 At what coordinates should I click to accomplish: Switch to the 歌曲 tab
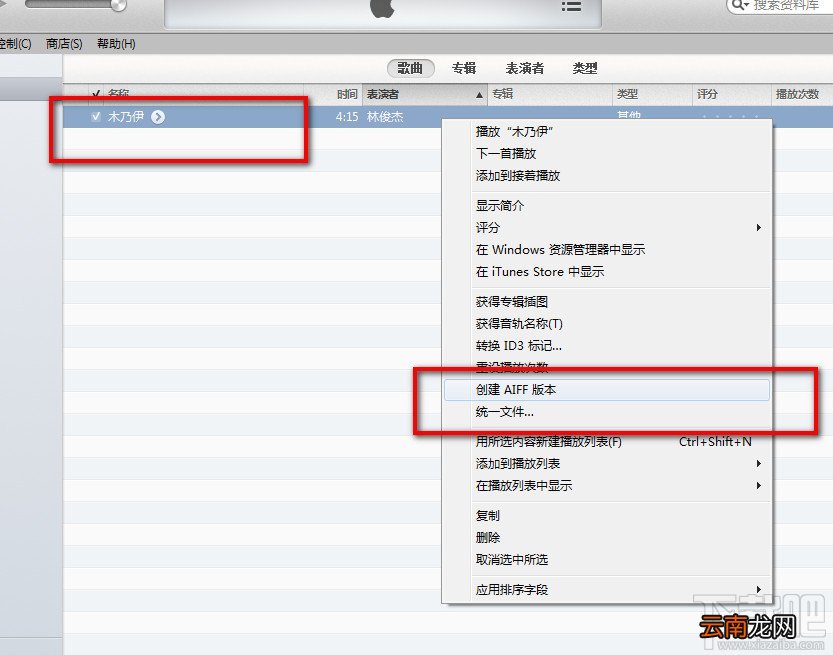click(x=410, y=69)
